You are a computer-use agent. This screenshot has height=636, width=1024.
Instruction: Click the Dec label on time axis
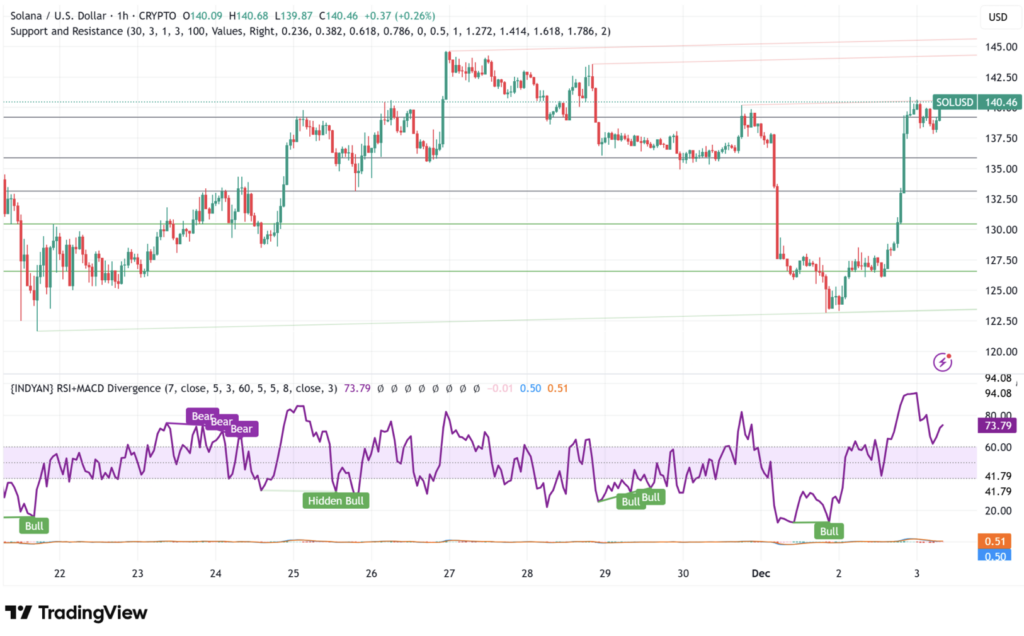(x=761, y=574)
